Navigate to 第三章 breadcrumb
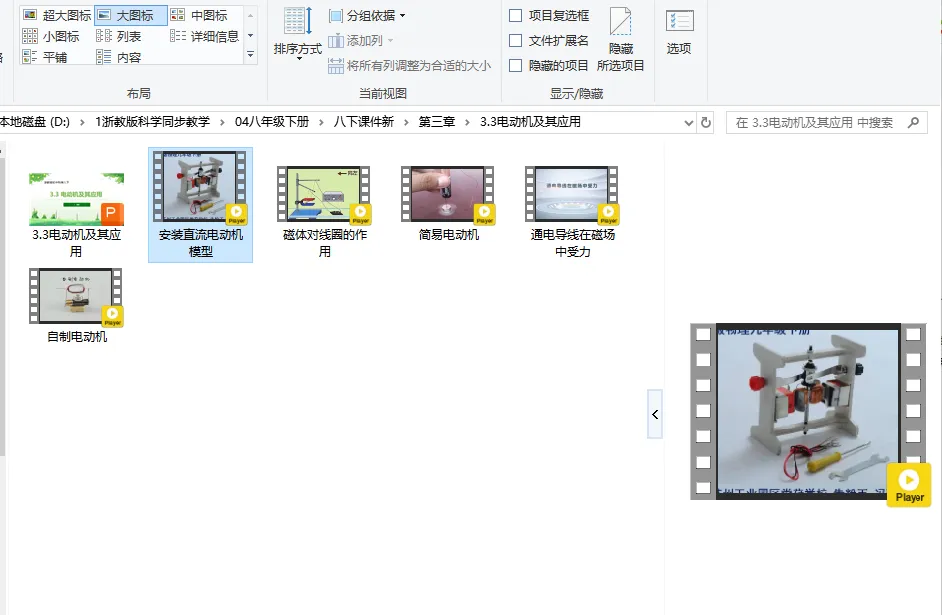 (x=437, y=123)
